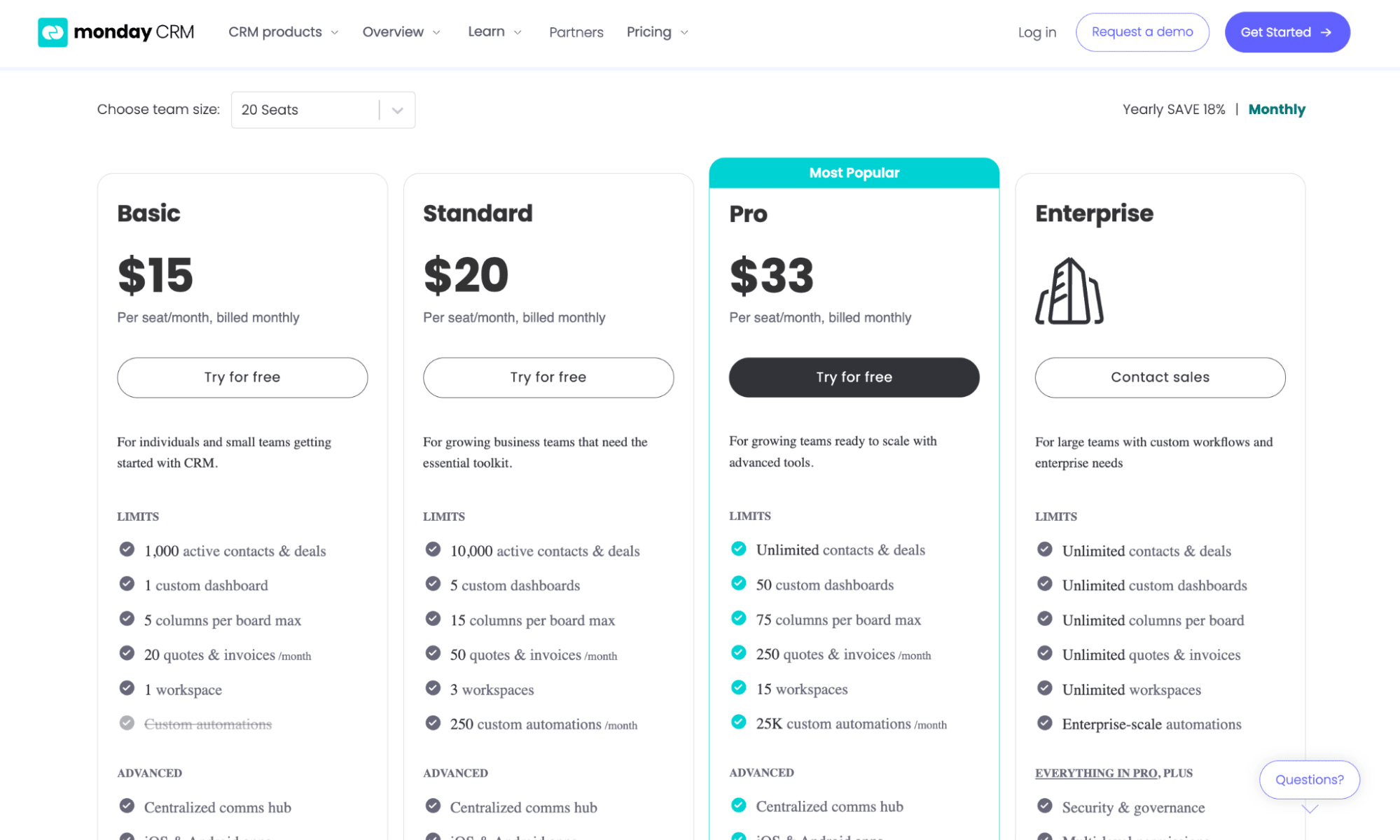
Task: Select Monthly billing option
Action: coord(1276,109)
